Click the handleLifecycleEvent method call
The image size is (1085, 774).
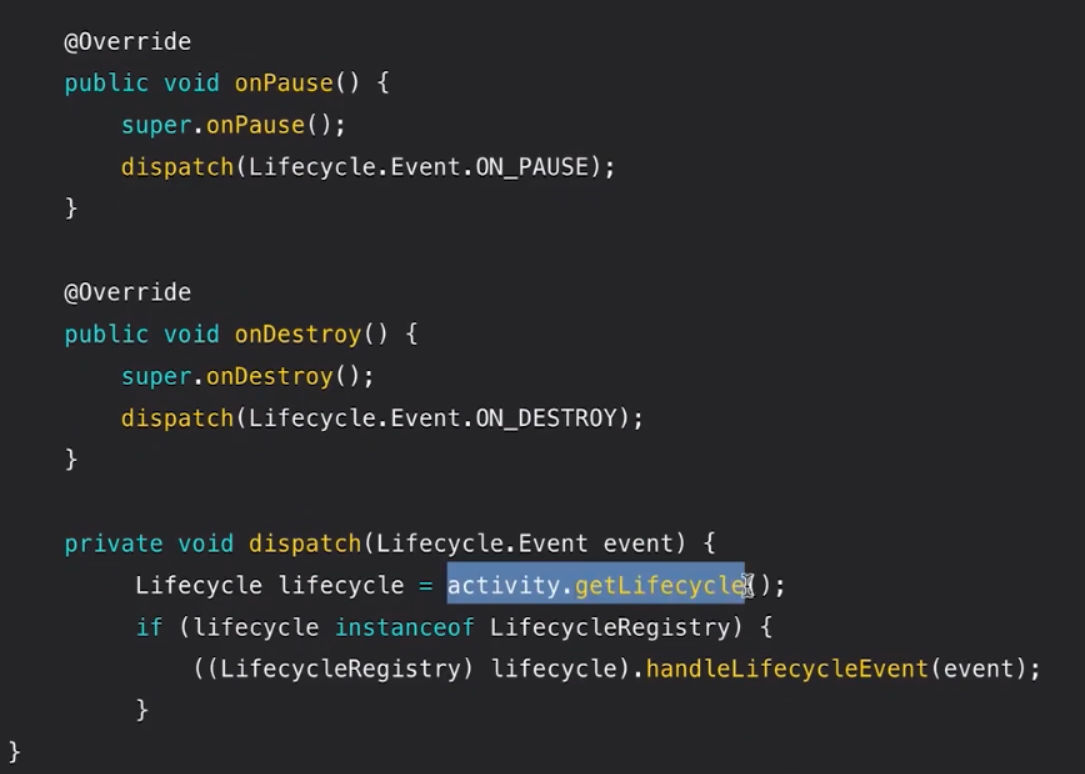pos(786,670)
